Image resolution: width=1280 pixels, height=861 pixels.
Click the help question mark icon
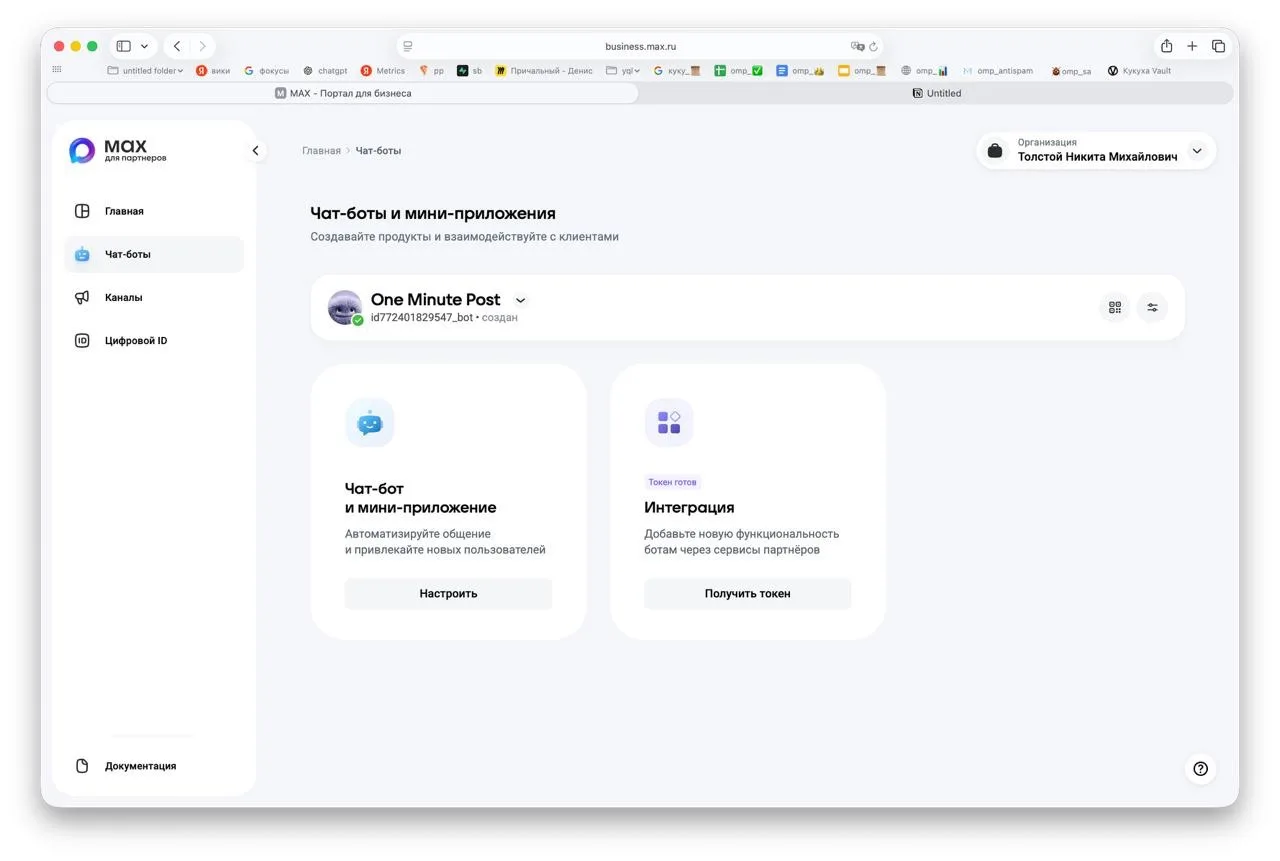(x=1200, y=769)
